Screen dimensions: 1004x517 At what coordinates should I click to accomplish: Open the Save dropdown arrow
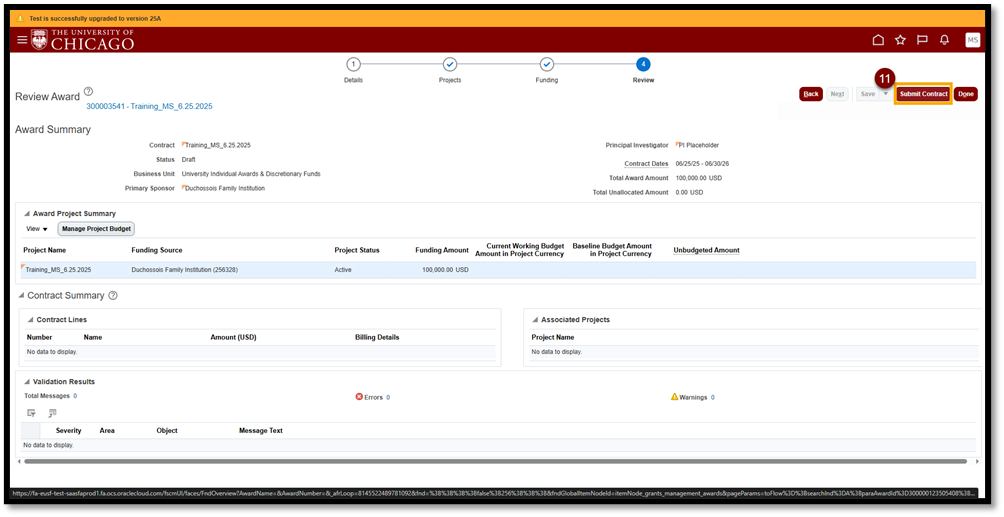[885, 94]
